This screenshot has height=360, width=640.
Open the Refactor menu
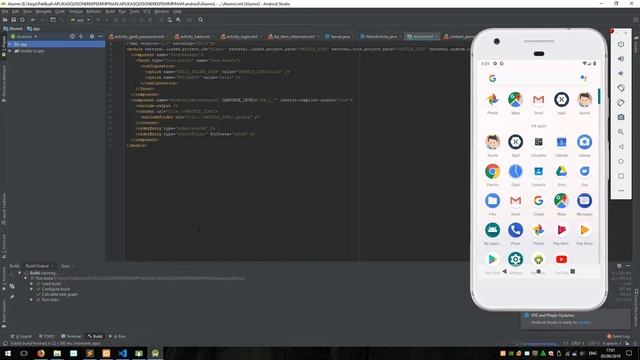click(x=93, y=11)
